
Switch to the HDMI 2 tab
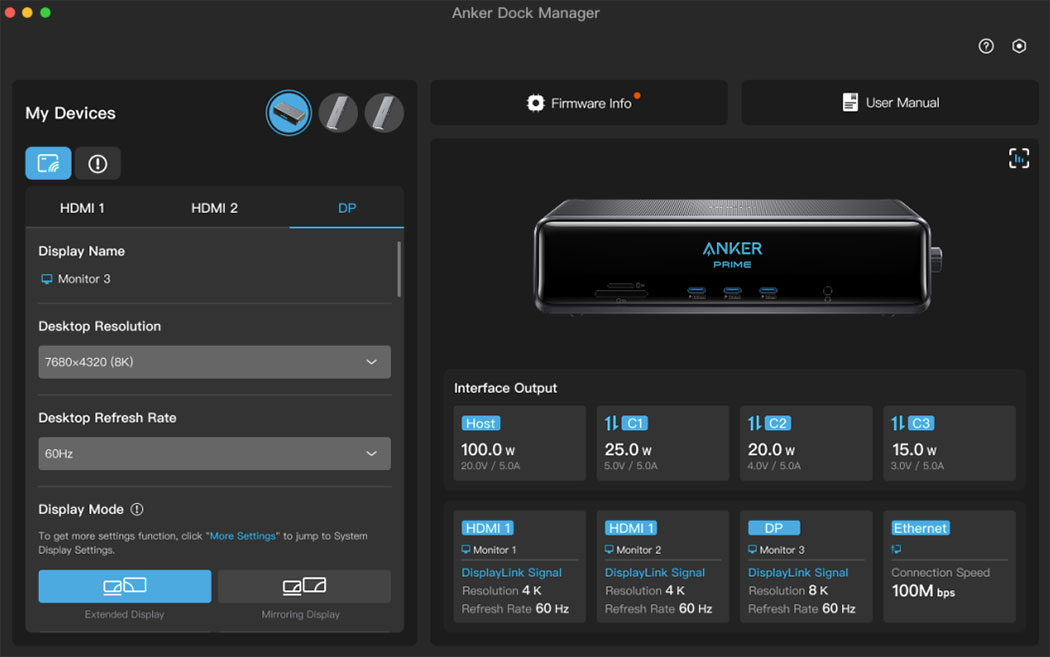tap(214, 207)
